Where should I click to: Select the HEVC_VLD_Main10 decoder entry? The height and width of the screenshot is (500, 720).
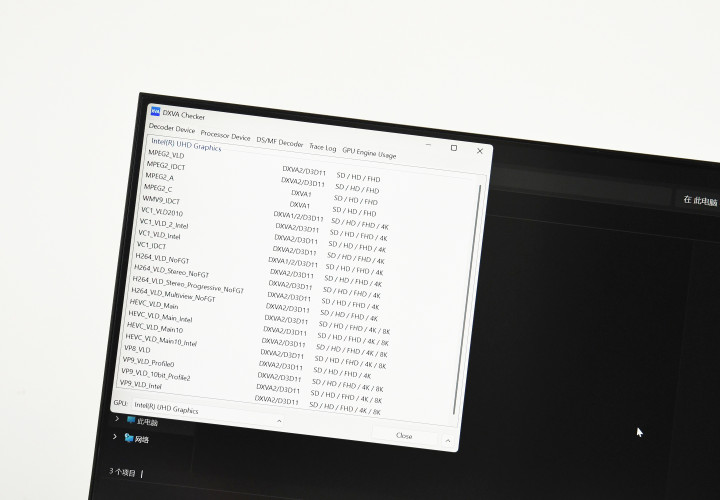pos(155,328)
